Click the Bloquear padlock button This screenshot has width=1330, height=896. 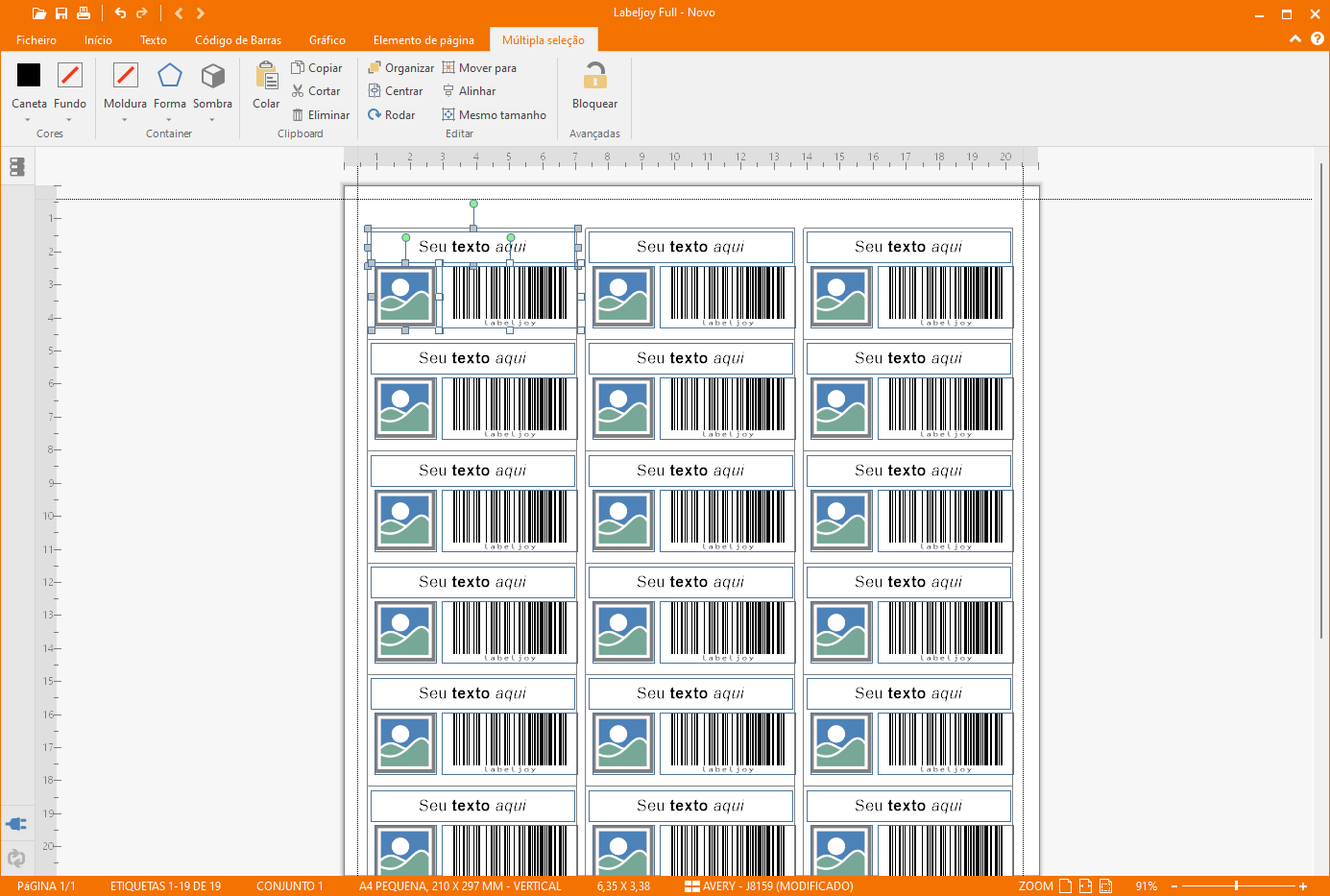tap(595, 85)
